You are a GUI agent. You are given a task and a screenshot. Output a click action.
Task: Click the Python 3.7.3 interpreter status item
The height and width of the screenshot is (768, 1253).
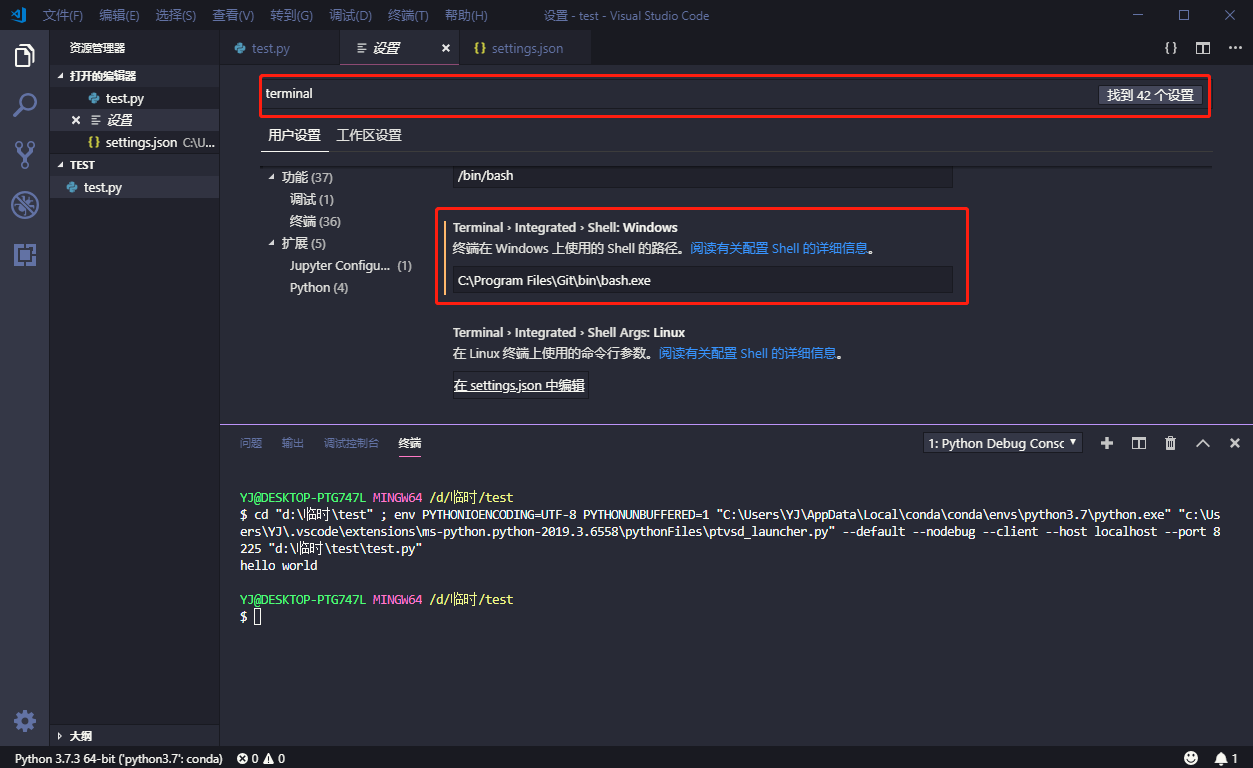click(118, 758)
